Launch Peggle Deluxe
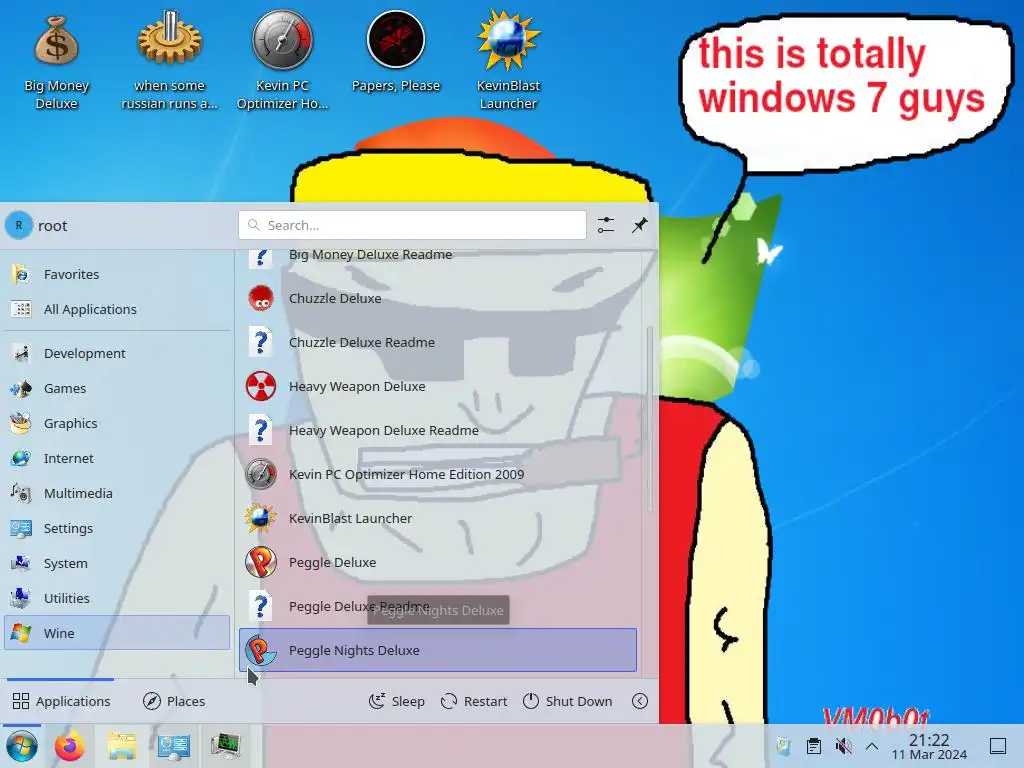The height and width of the screenshot is (768, 1024). coord(438,562)
